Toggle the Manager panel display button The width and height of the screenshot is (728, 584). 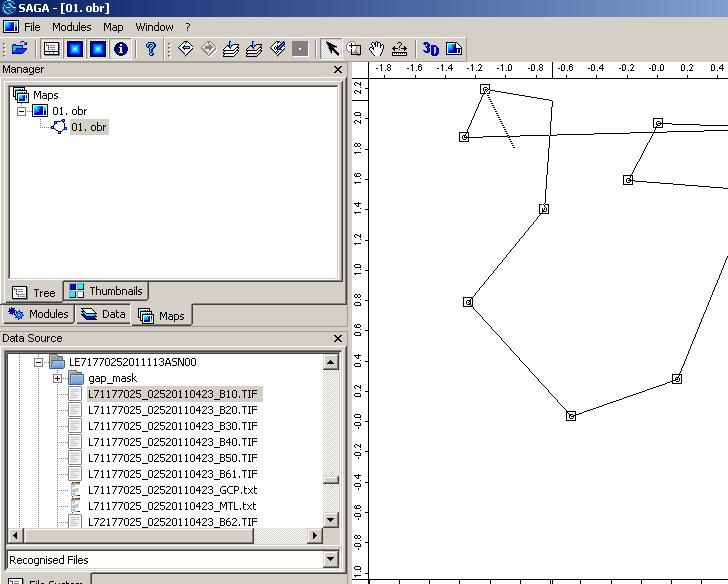(51, 48)
